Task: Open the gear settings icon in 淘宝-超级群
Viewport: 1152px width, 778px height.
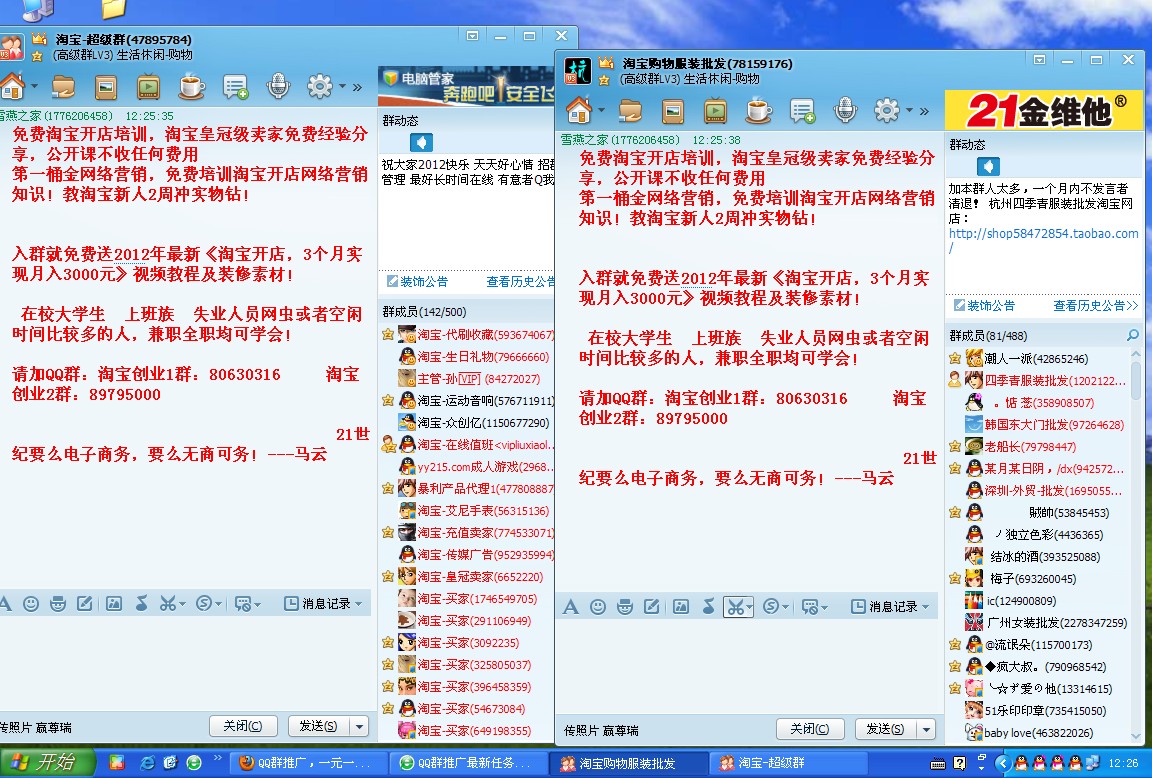Action: (319, 87)
